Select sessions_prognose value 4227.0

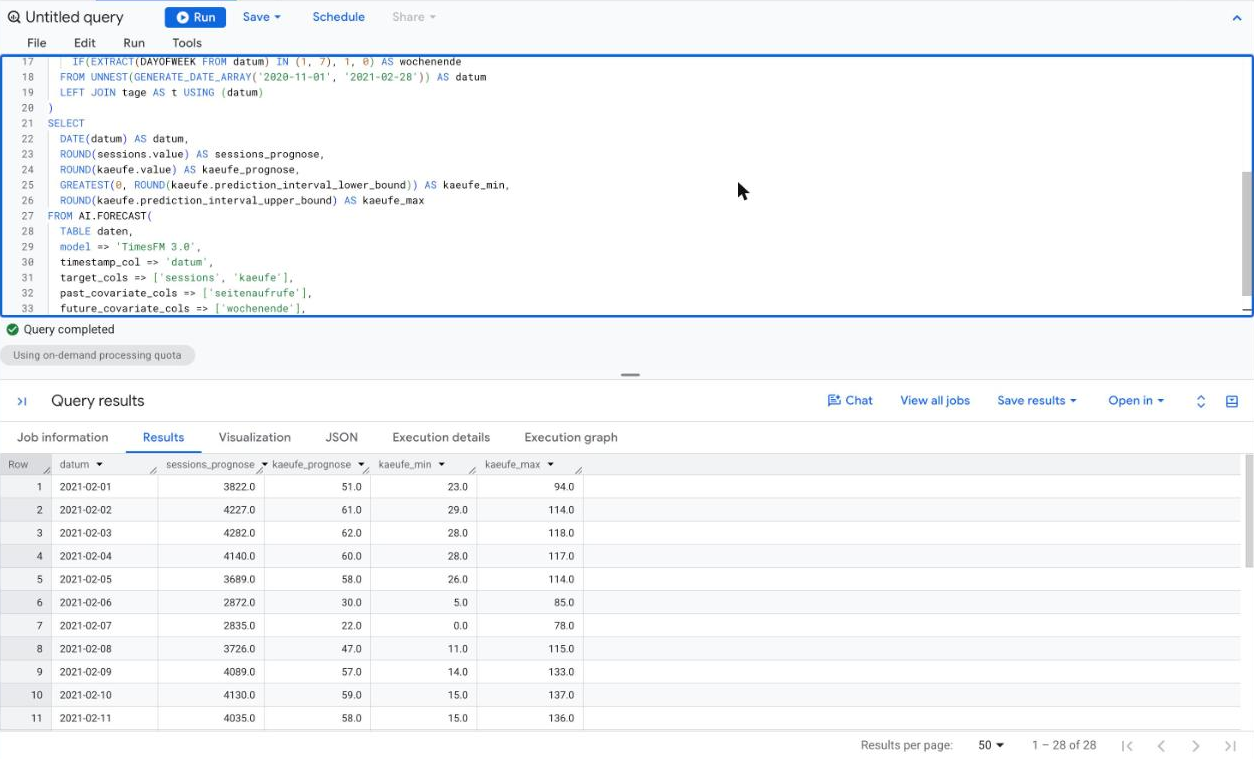[x=211, y=510]
